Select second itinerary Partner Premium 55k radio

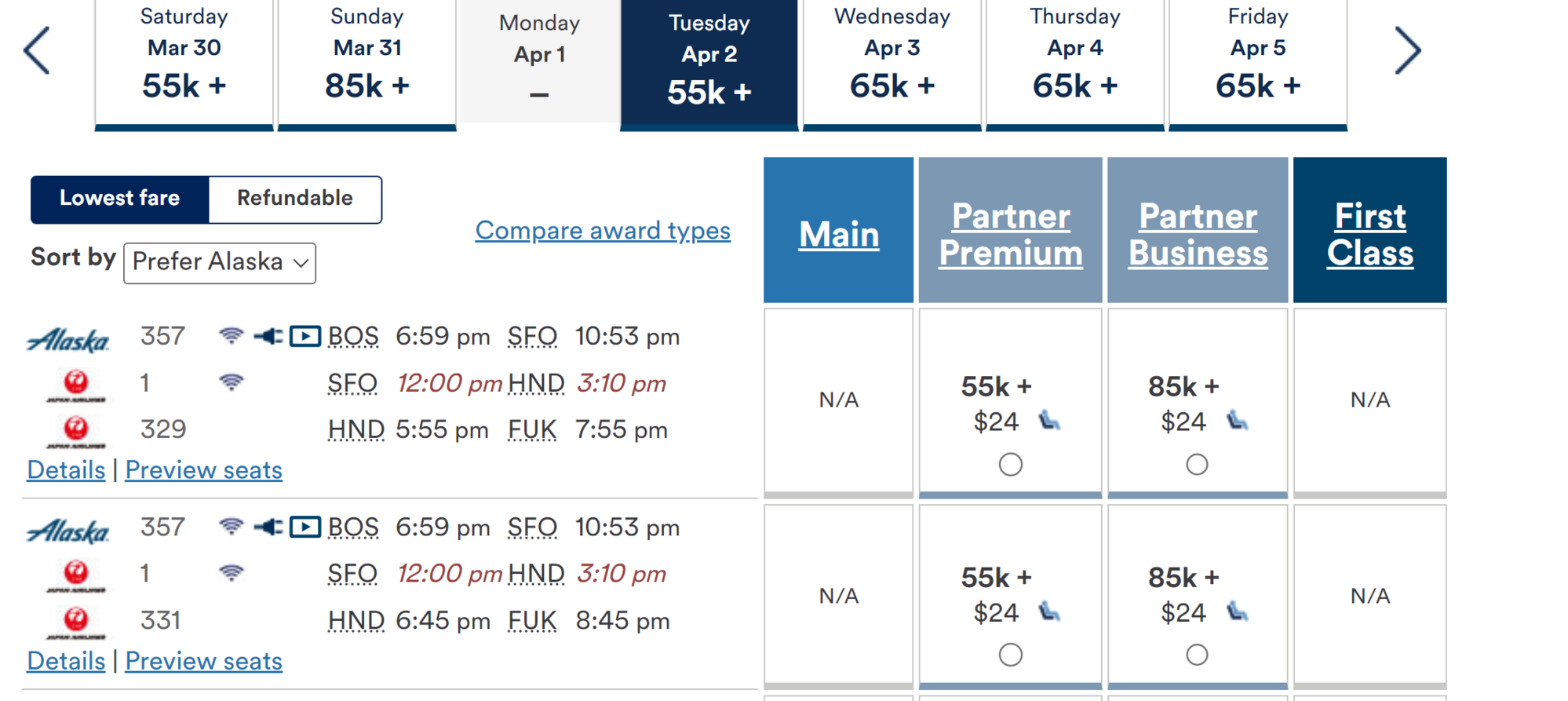click(1010, 655)
